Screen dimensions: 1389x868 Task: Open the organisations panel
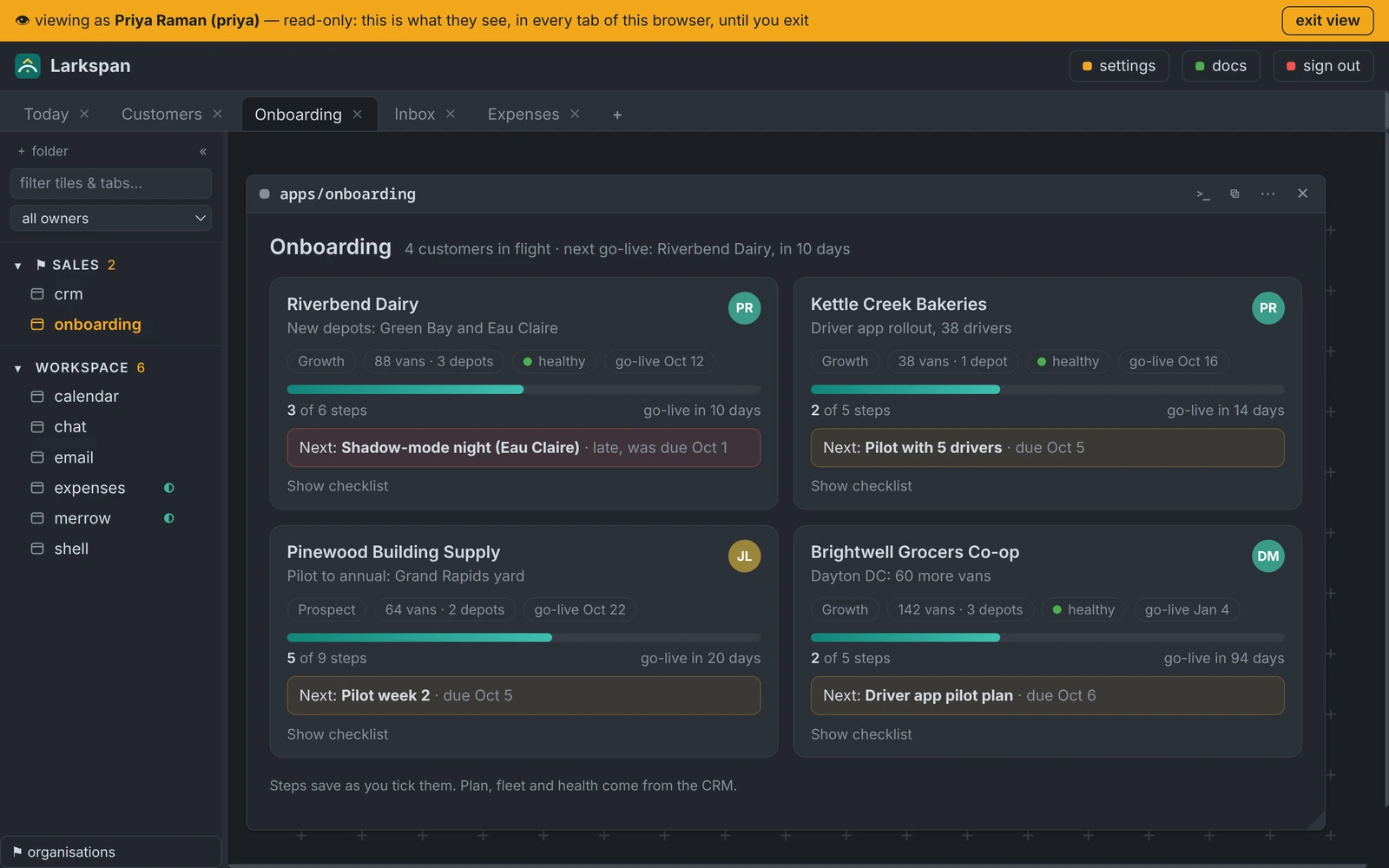[x=110, y=852]
